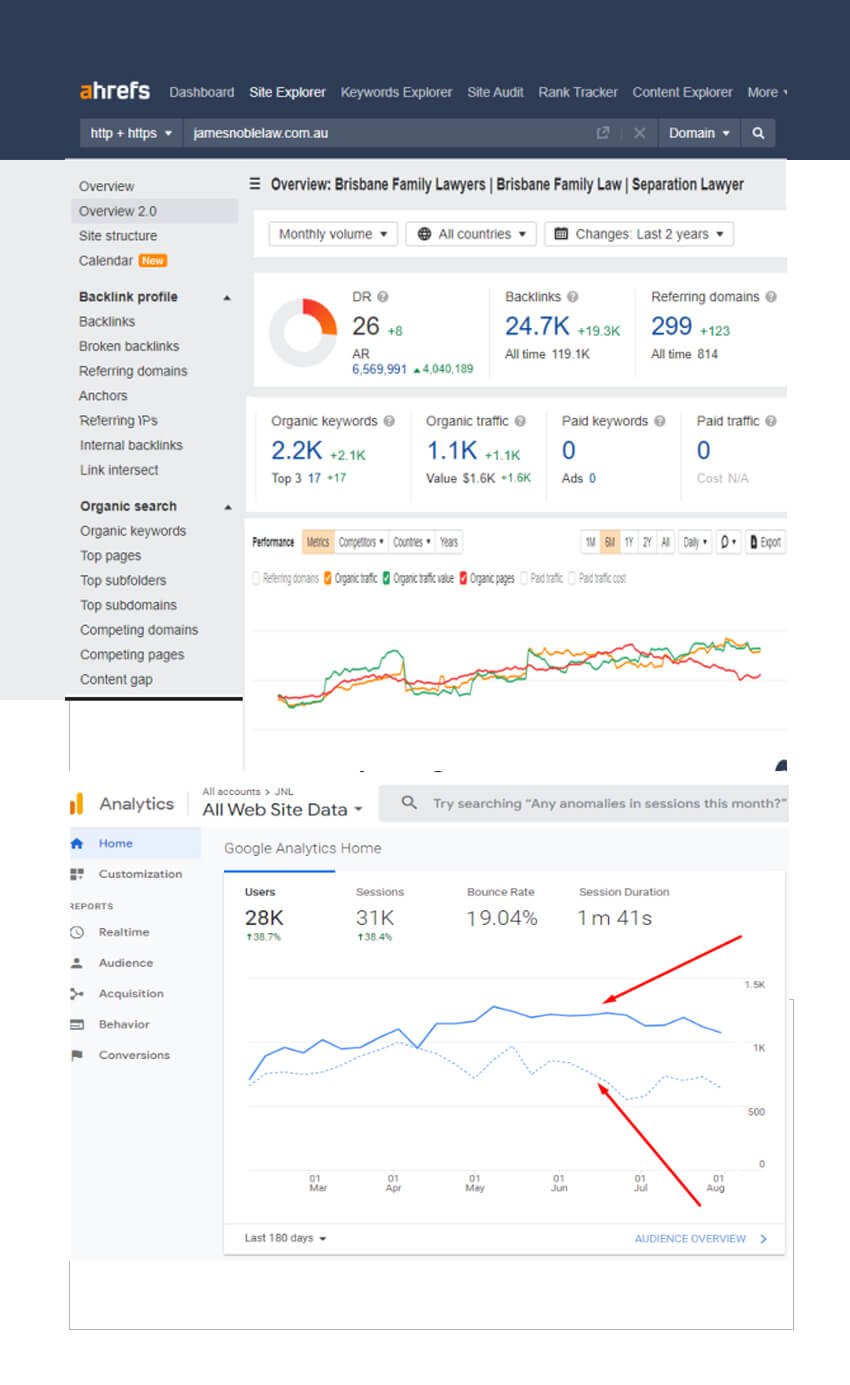Image resolution: width=850 pixels, height=1385 pixels.
Task: Select the Metrics chart tab
Action: tap(318, 542)
